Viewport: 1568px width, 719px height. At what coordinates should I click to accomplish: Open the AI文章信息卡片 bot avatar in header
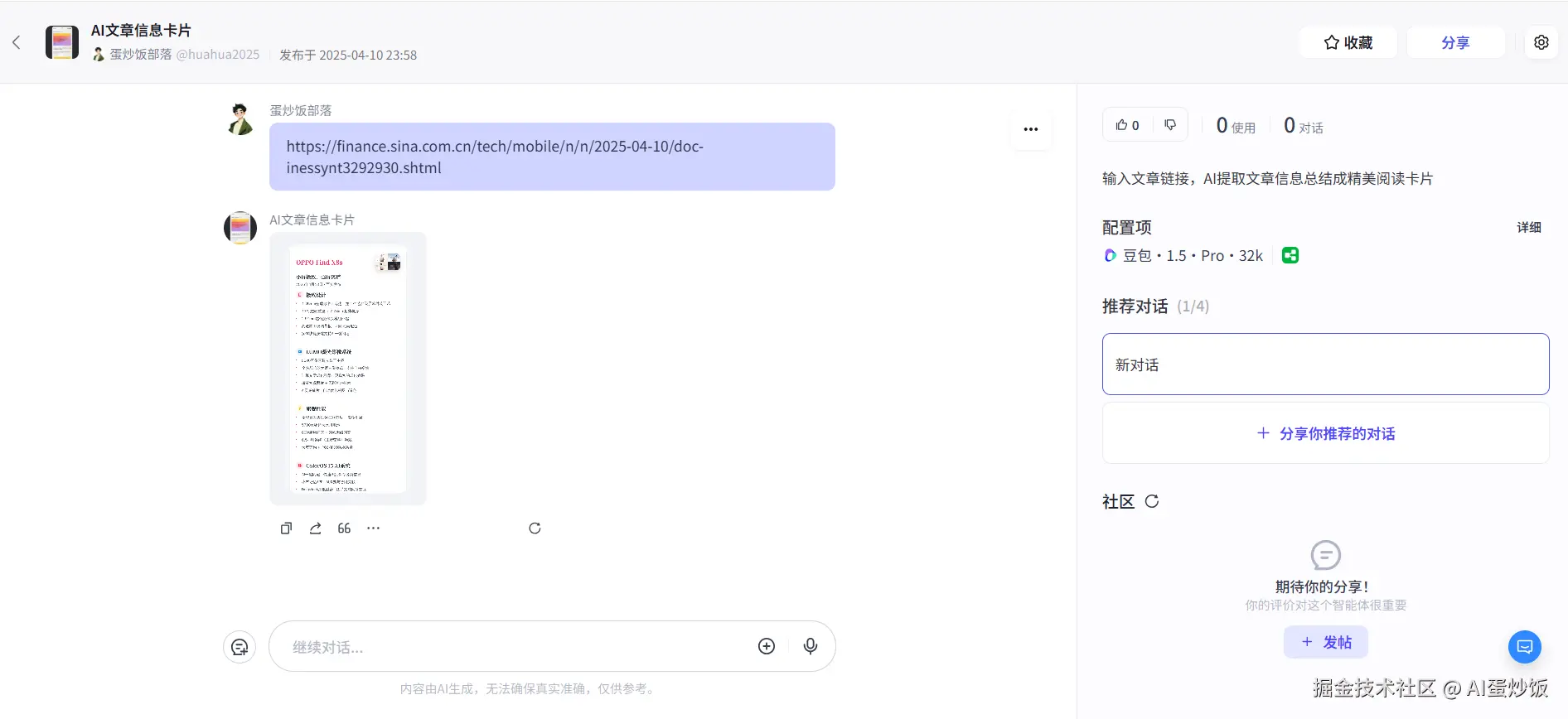[62, 42]
